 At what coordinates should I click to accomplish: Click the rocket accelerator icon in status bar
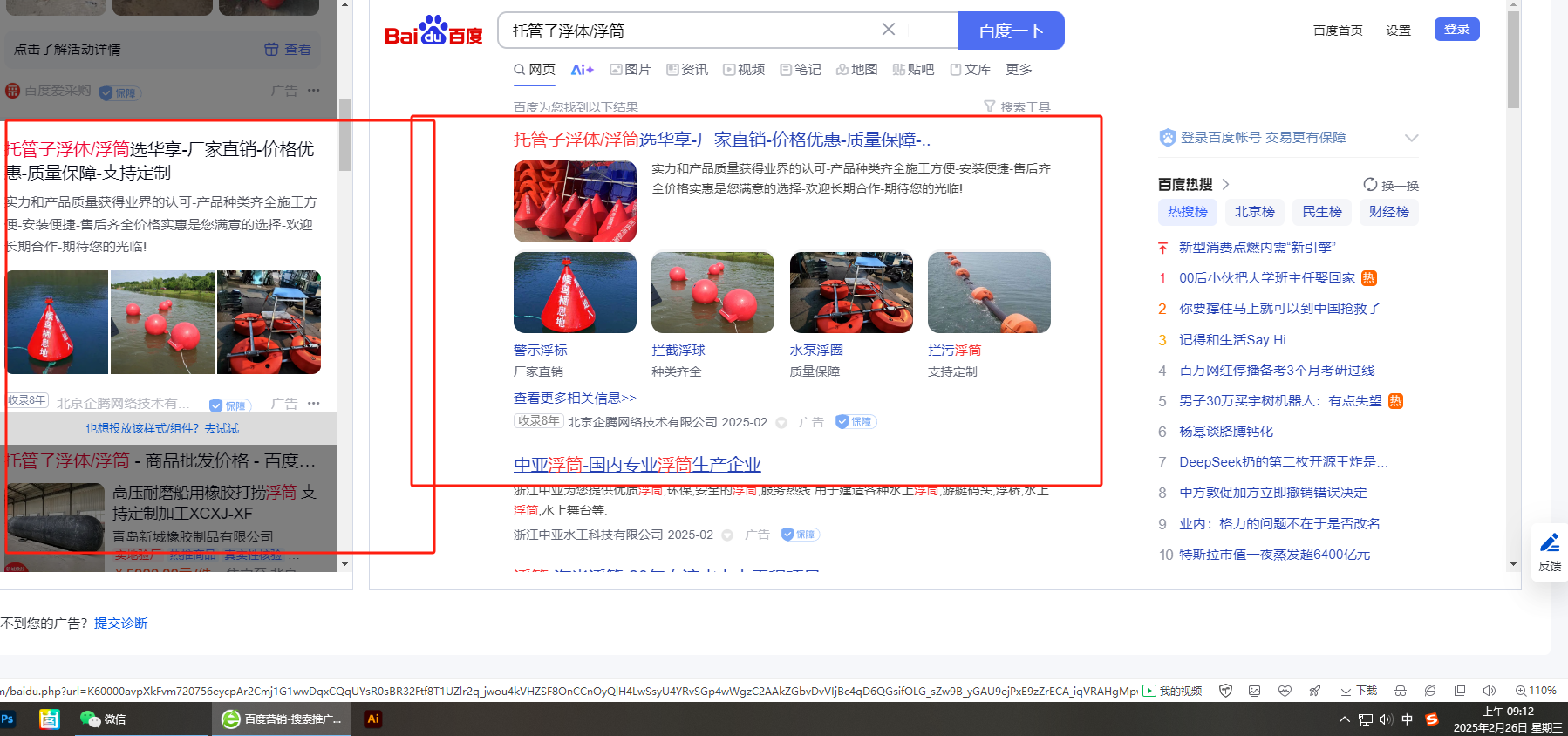tap(1314, 692)
